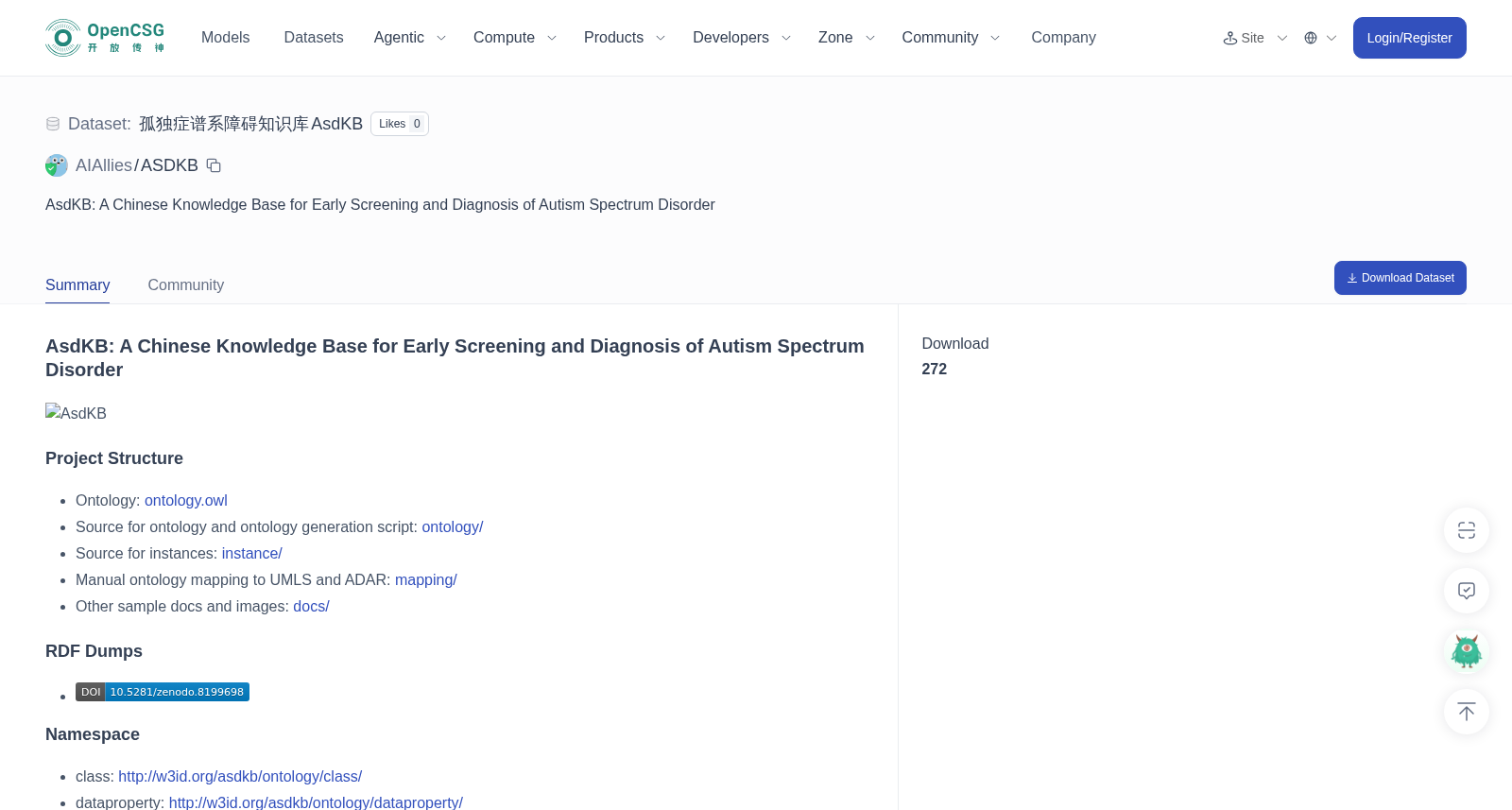Click the download count 272
This screenshot has width=1512, height=810.
pos(935,370)
